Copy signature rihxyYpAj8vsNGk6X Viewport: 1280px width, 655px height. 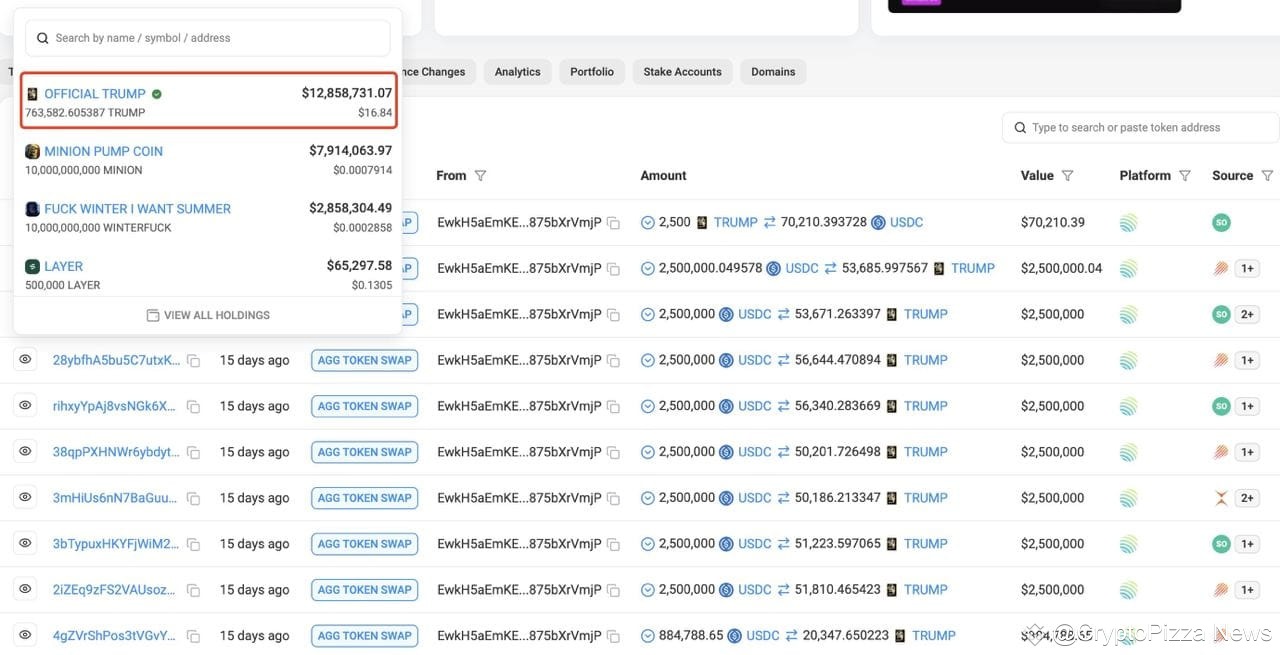coord(193,407)
